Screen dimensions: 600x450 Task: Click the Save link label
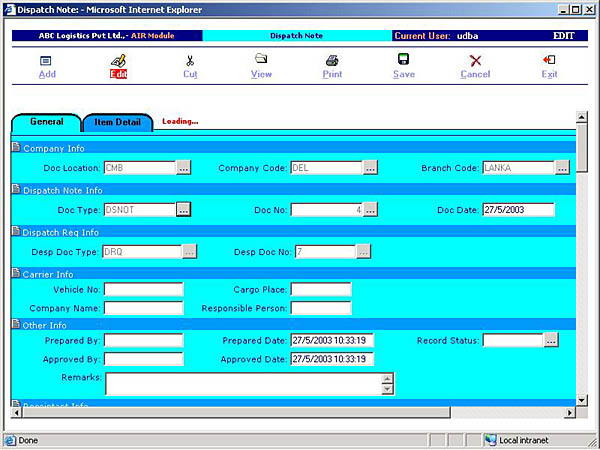(x=404, y=74)
